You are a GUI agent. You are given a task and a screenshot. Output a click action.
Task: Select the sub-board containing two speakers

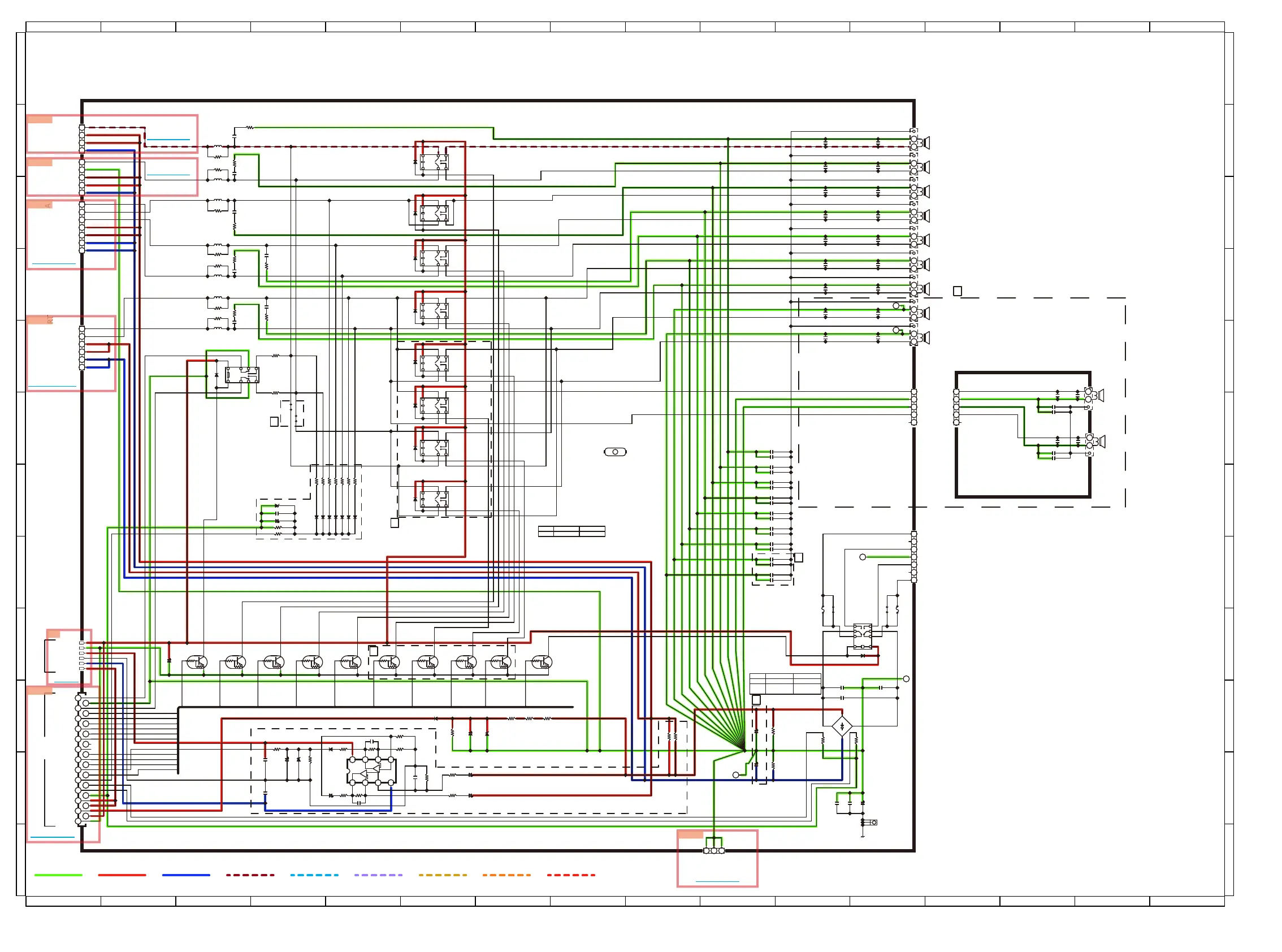coord(1023,435)
